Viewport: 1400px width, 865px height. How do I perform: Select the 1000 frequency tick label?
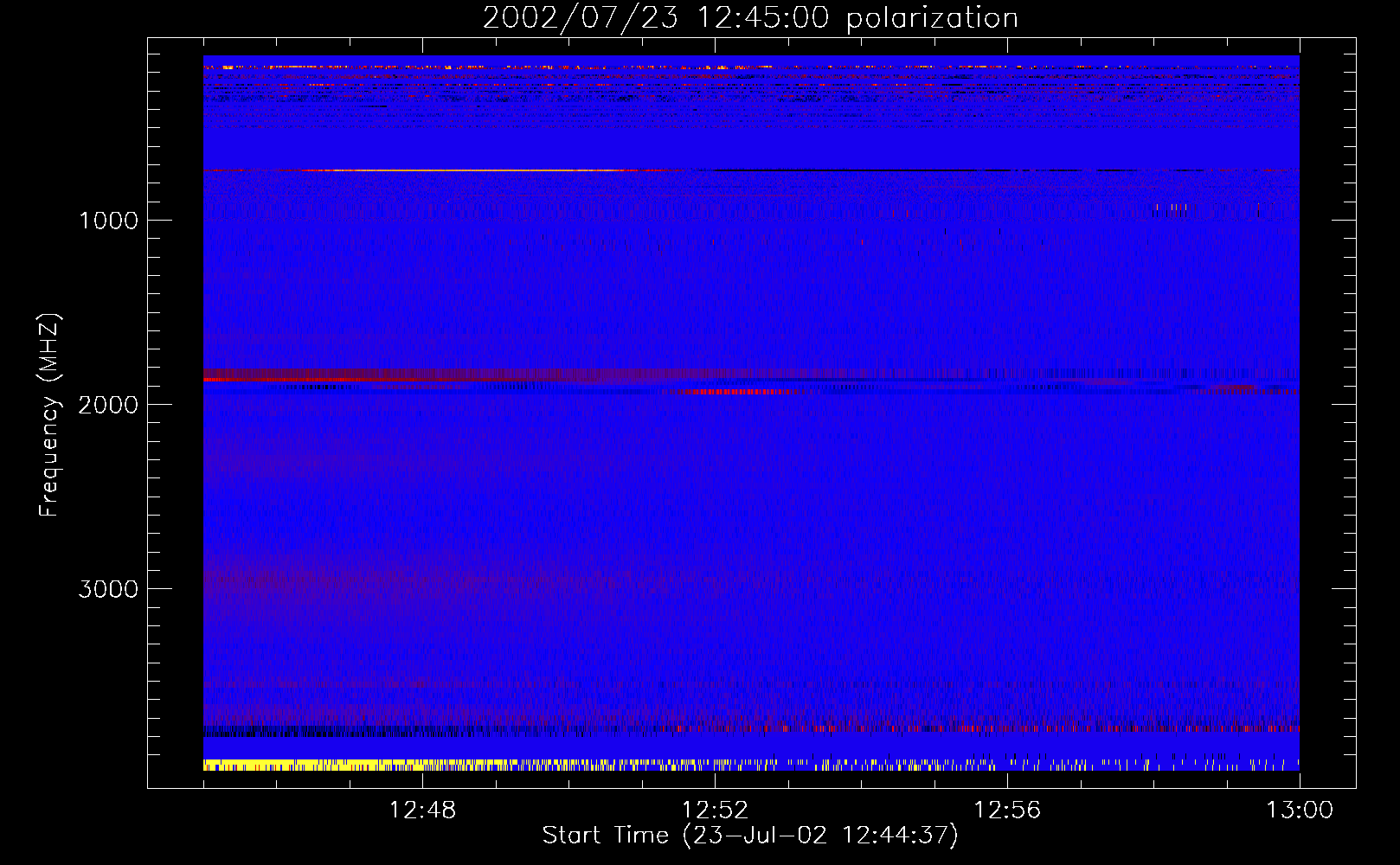tap(108, 221)
